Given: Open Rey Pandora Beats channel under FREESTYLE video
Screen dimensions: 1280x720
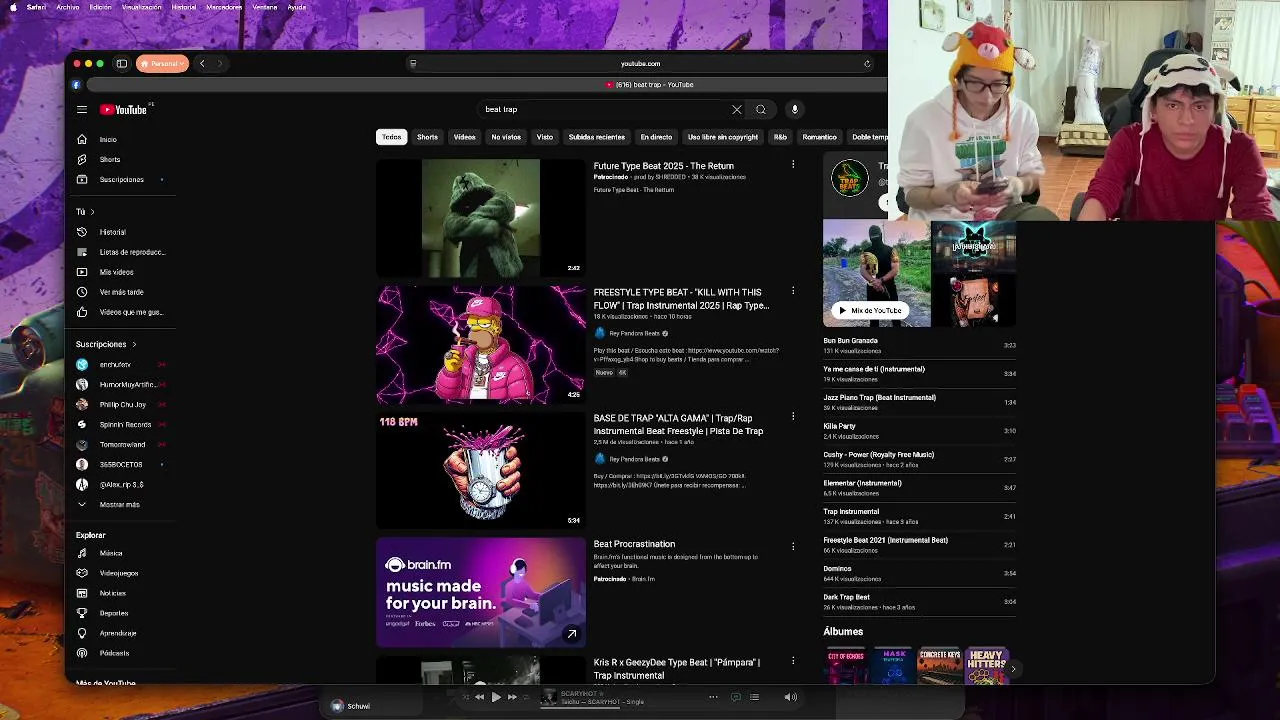Looking at the screenshot, I should pos(634,333).
